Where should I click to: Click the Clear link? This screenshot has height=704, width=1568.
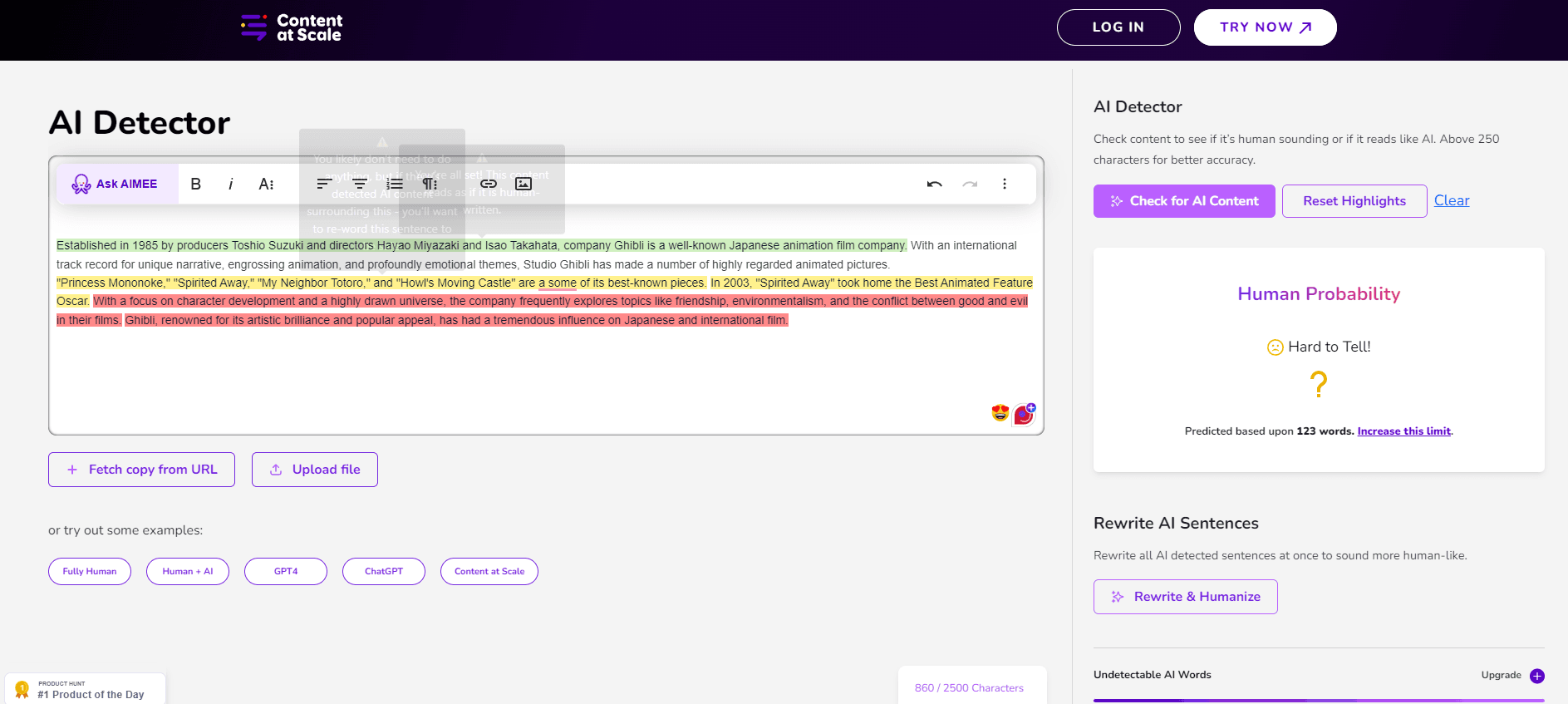(1451, 200)
